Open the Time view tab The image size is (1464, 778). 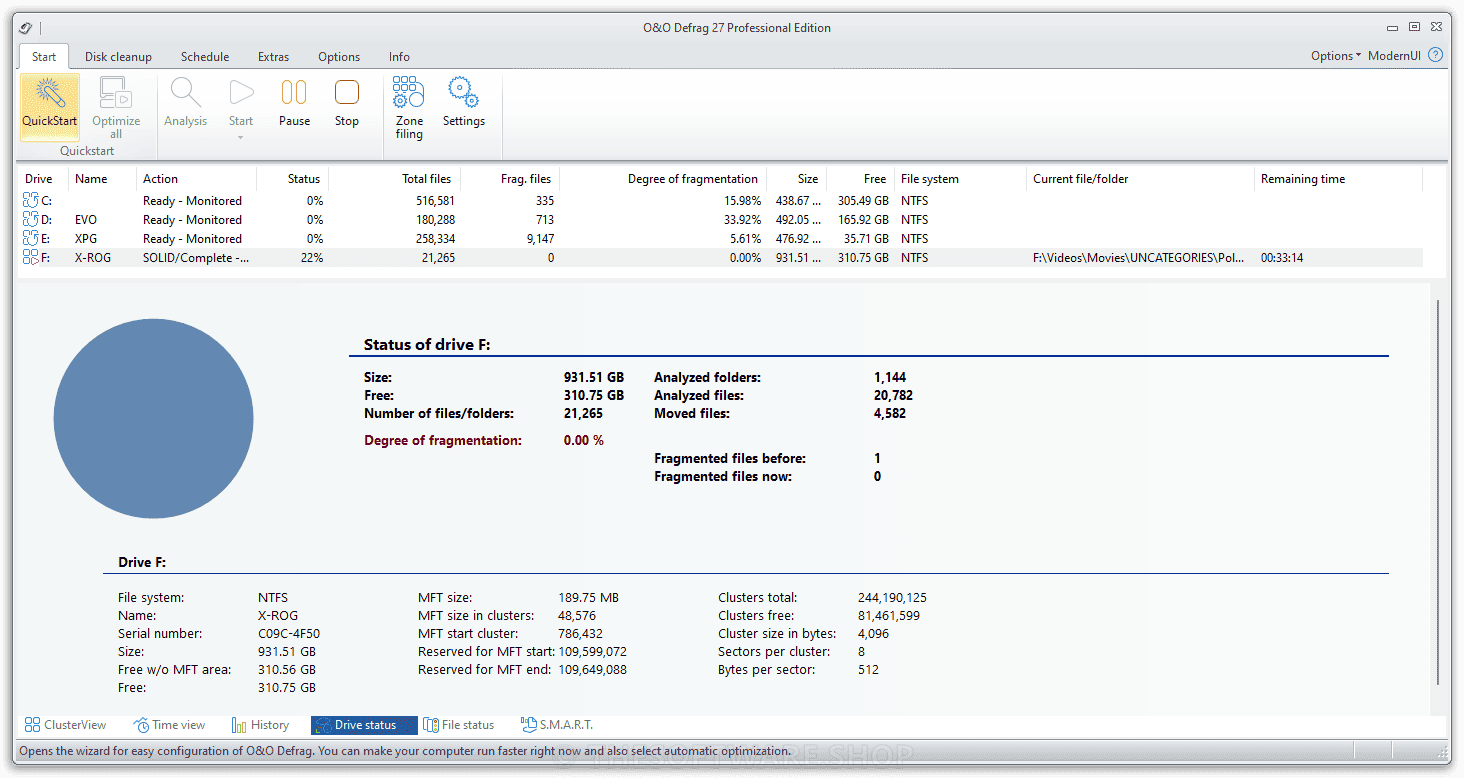[x=170, y=725]
